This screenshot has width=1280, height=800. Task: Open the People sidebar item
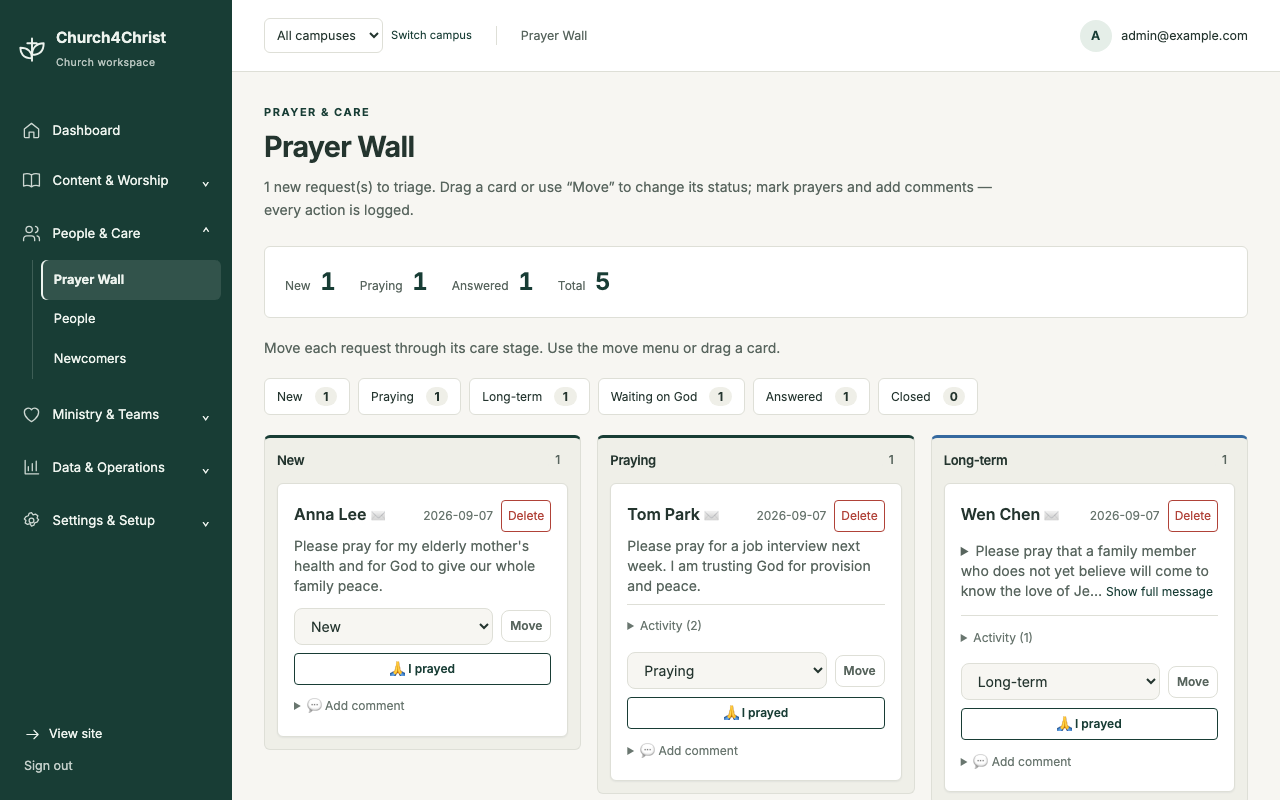(131, 319)
